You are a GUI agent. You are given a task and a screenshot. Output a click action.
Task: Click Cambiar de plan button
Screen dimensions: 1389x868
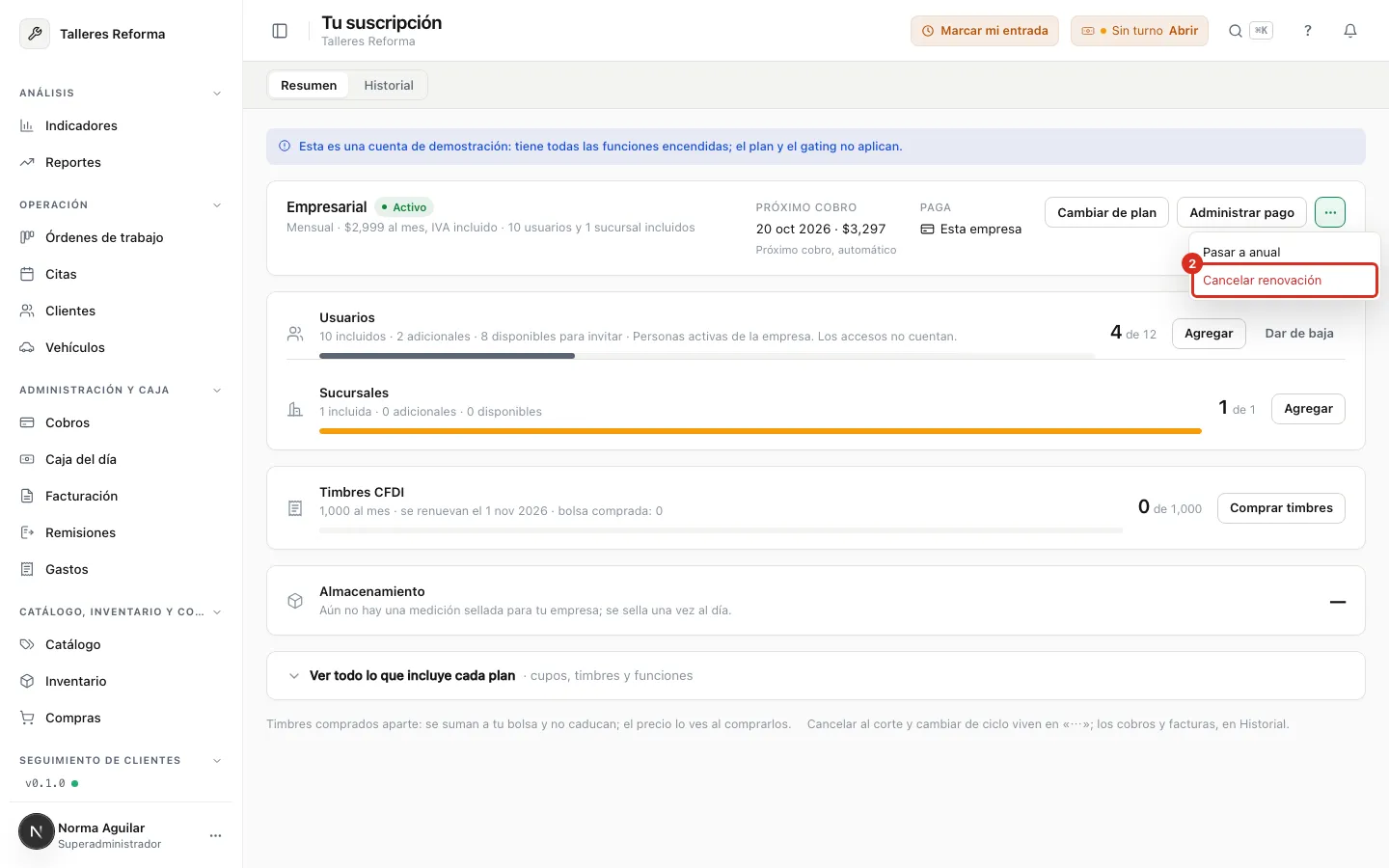click(x=1106, y=212)
